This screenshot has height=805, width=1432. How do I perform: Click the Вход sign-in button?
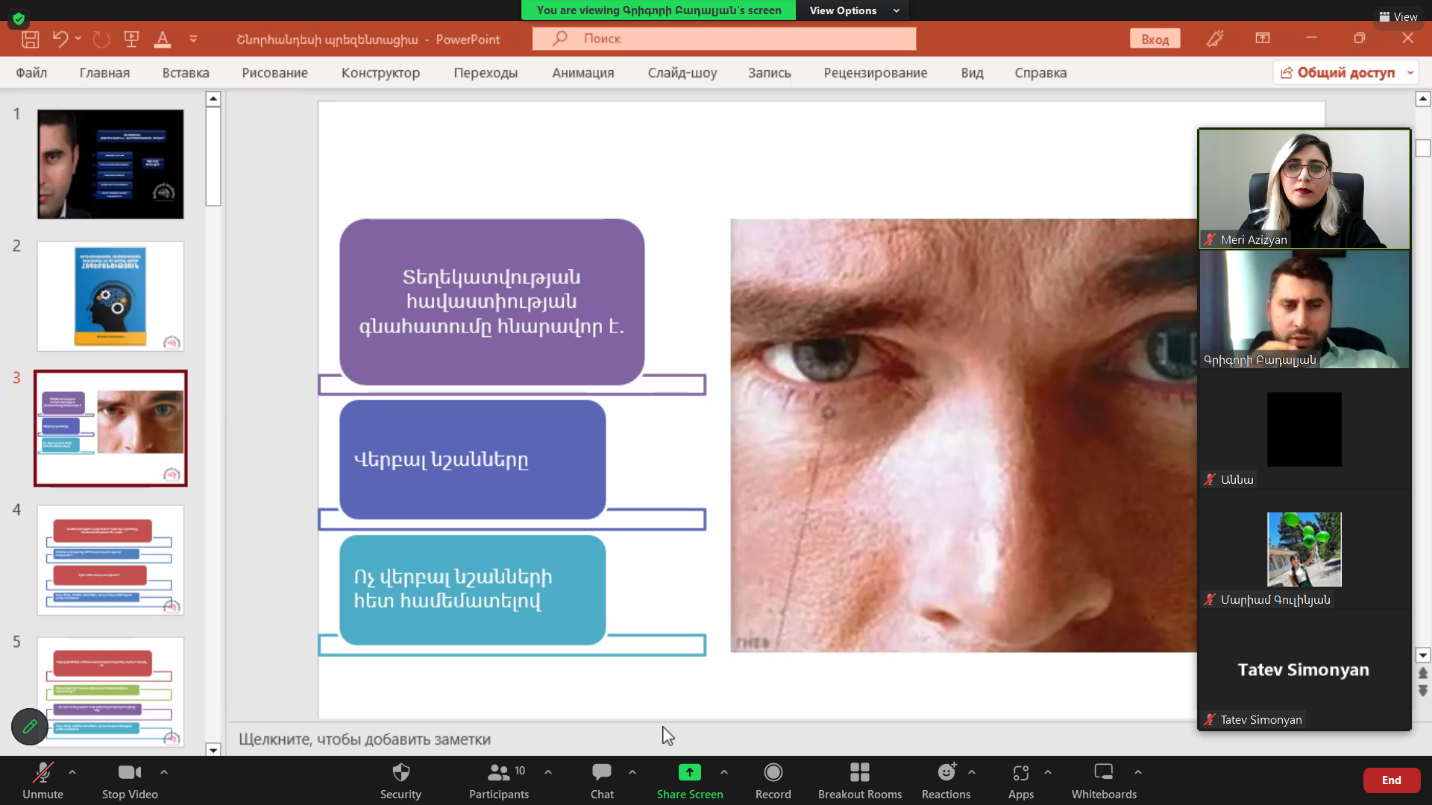tap(1155, 39)
